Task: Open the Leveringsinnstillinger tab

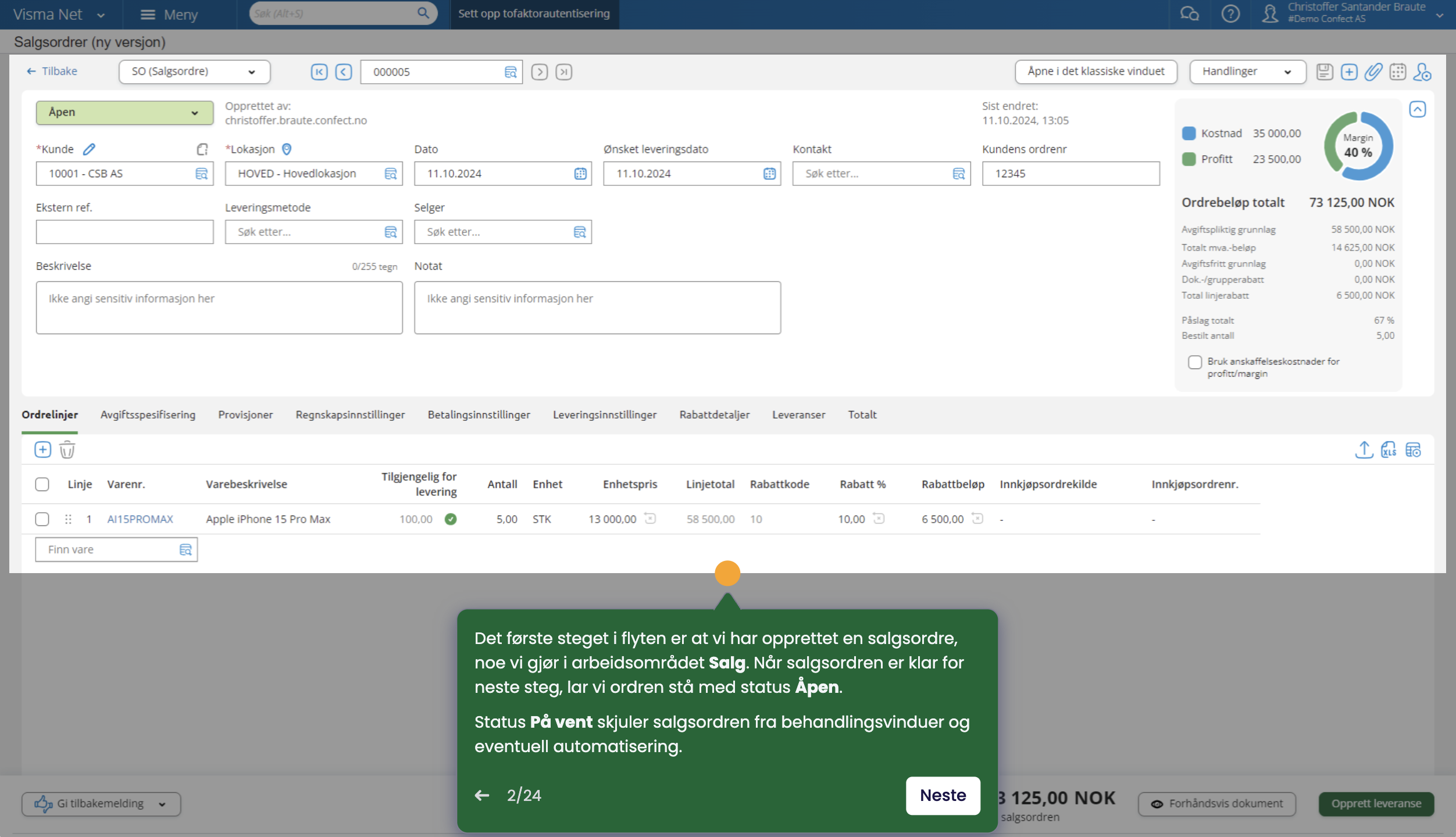Action: [x=604, y=415]
